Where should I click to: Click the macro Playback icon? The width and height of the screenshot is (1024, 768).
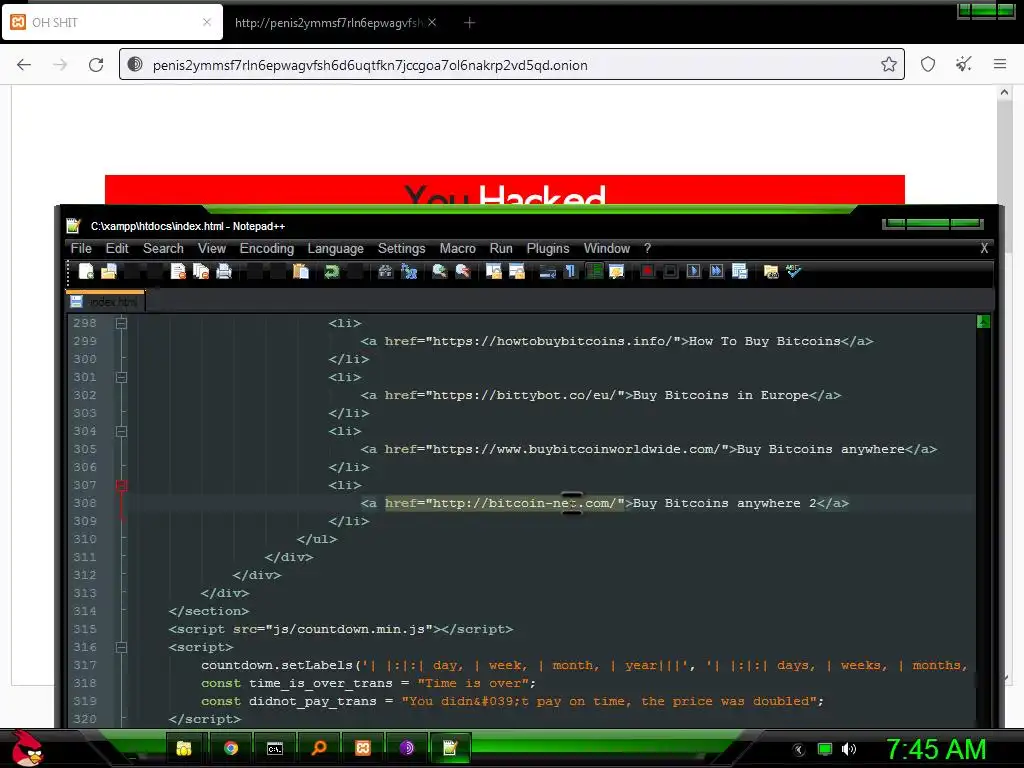[694, 271]
